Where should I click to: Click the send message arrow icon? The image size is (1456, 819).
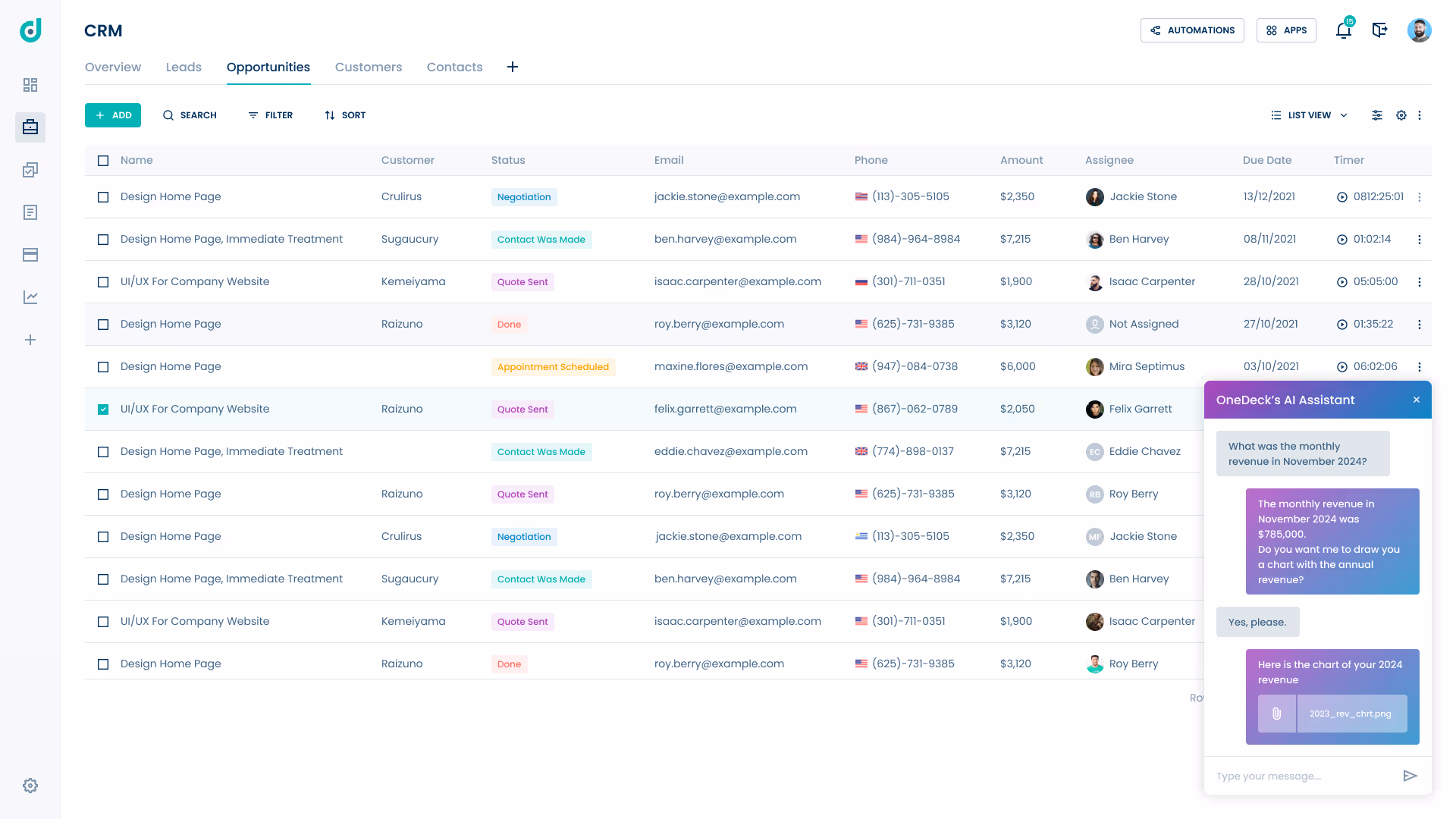[1410, 776]
